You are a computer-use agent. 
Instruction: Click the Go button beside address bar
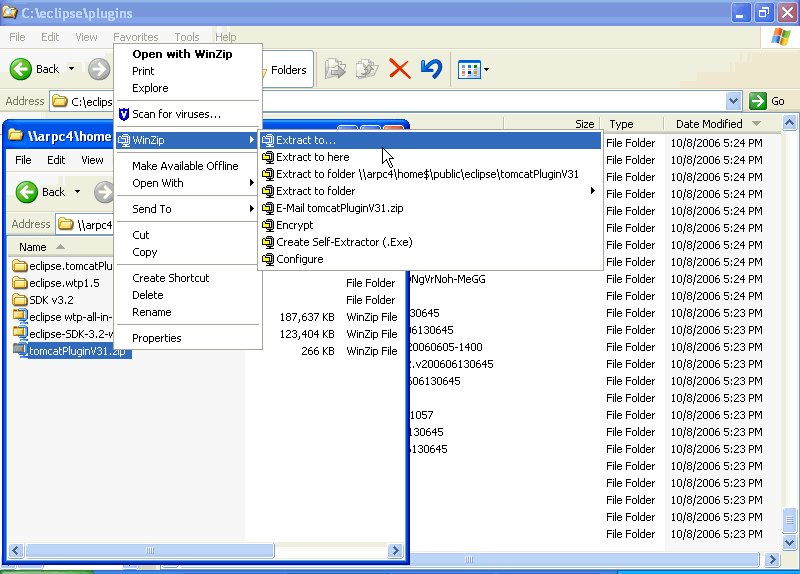768,101
